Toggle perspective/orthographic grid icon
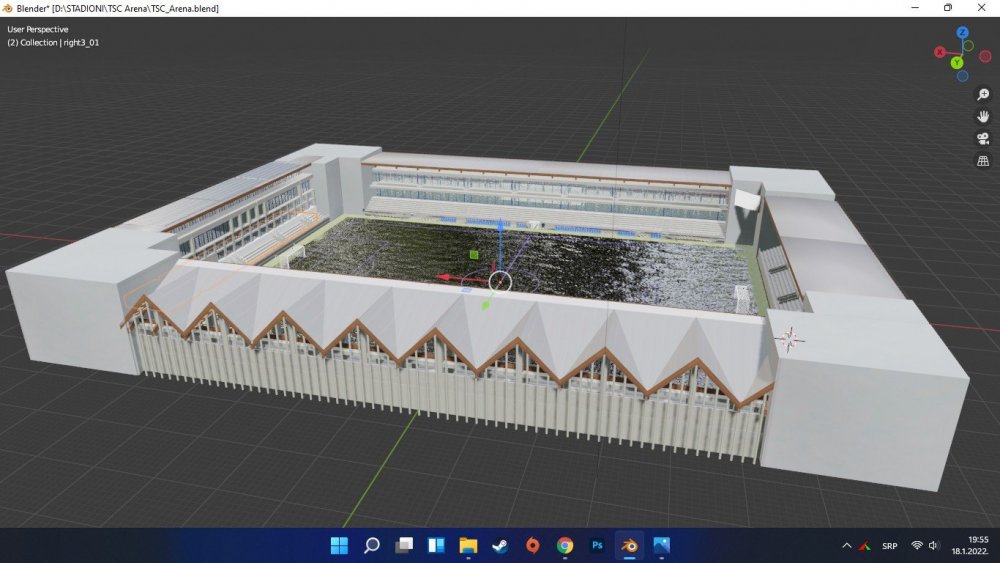This screenshot has width=1000, height=563. point(982,161)
